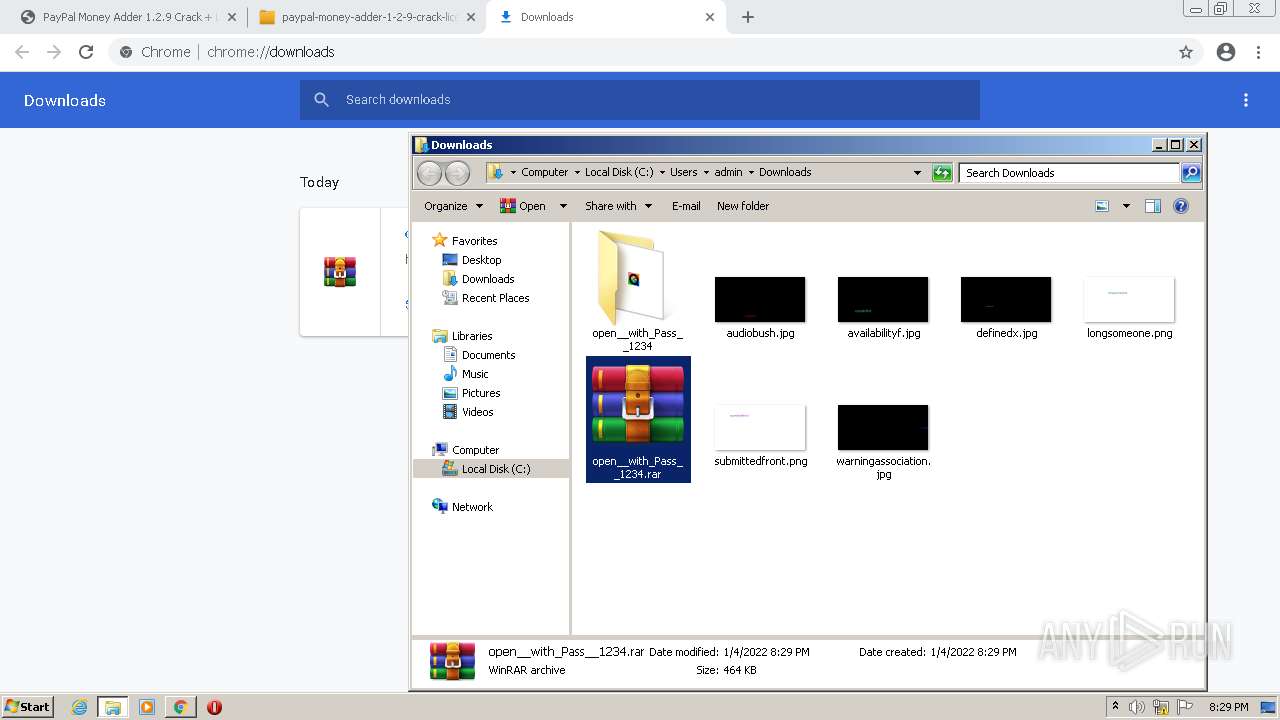
Task: Switch to the paypal-money-adder-1-2-9-crack tab
Action: (366, 17)
